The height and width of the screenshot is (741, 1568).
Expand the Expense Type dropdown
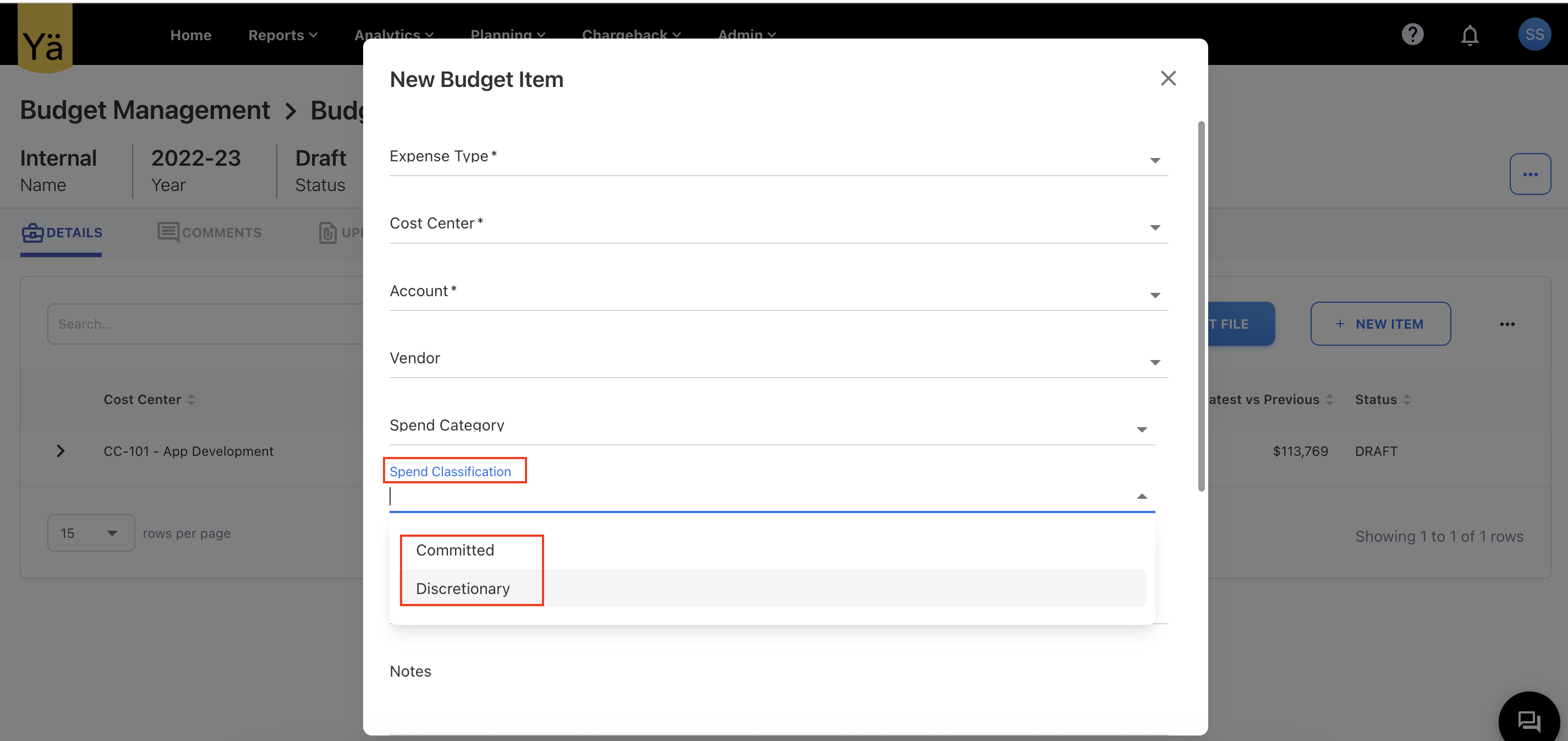click(1154, 160)
